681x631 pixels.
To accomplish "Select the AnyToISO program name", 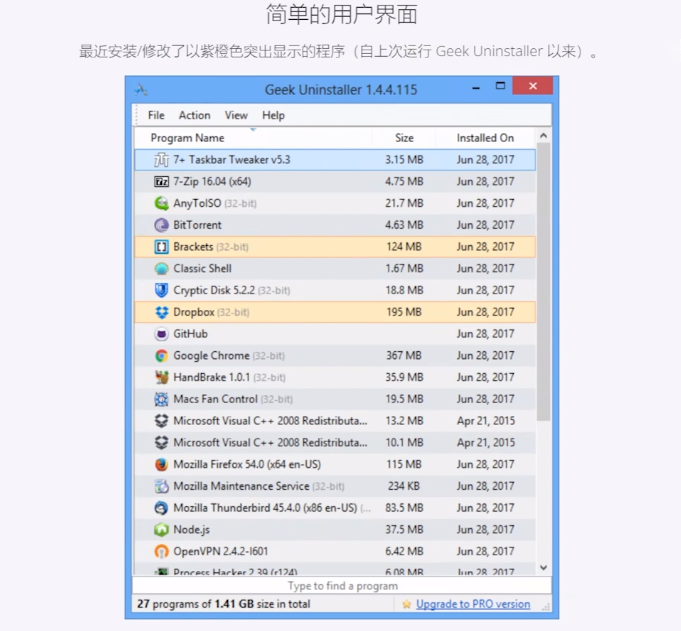I will (197, 203).
